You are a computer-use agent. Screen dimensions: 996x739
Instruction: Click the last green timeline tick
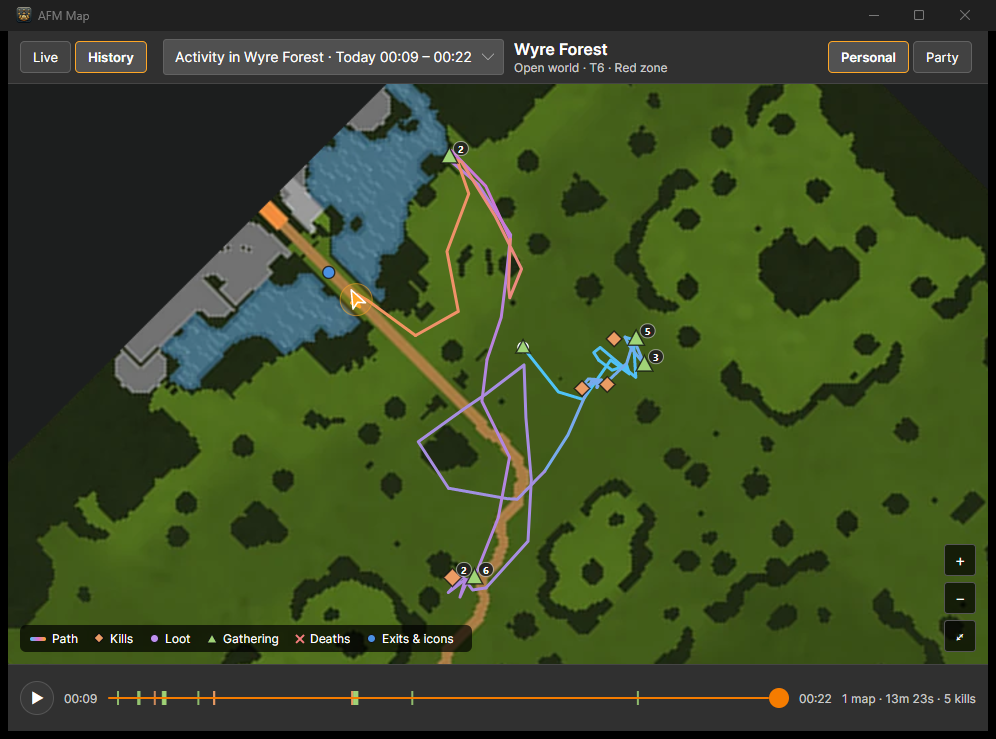(x=638, y=698)
